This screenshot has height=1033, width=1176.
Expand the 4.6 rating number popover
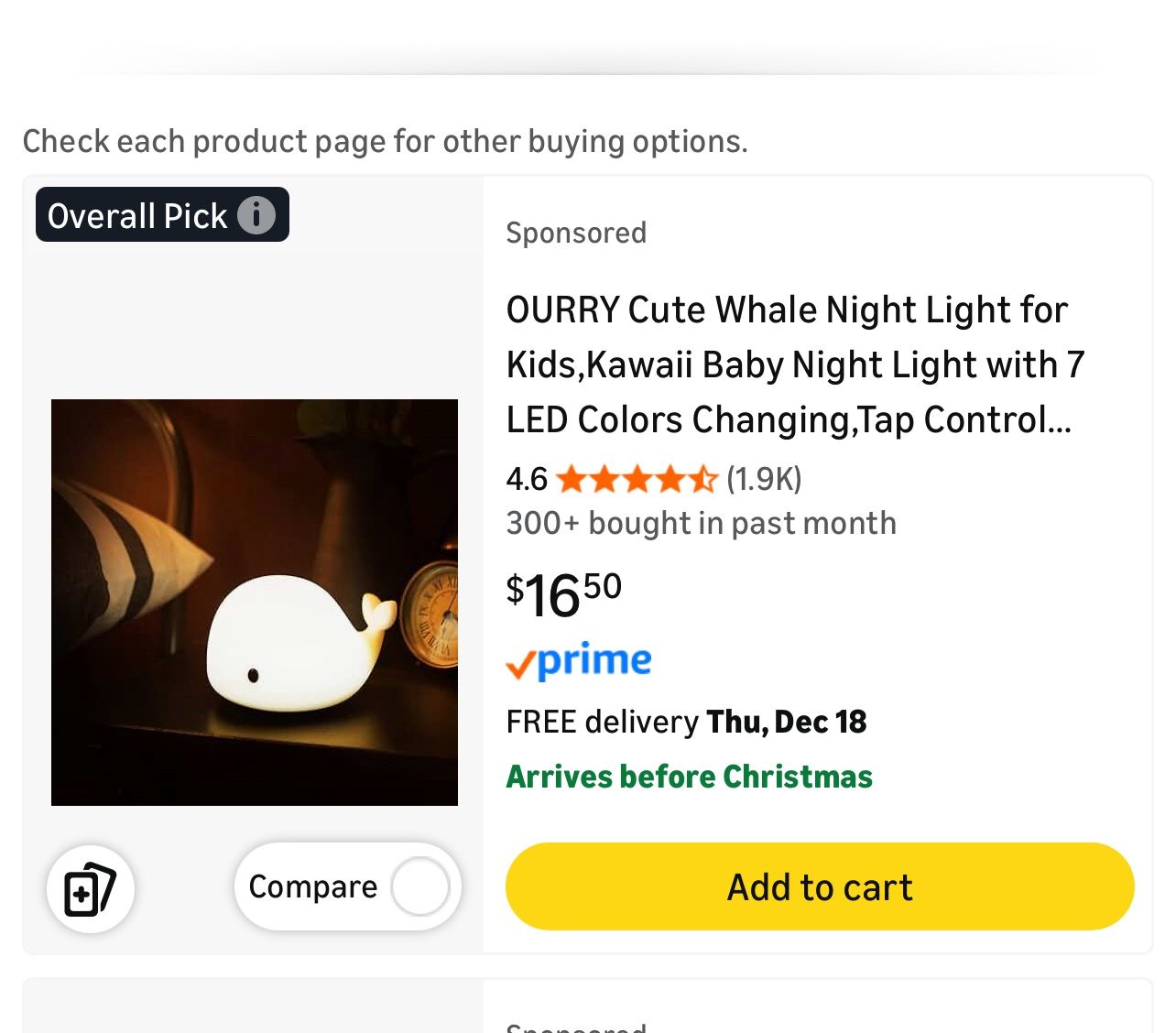pyautogui.click(x=527, y=479)
